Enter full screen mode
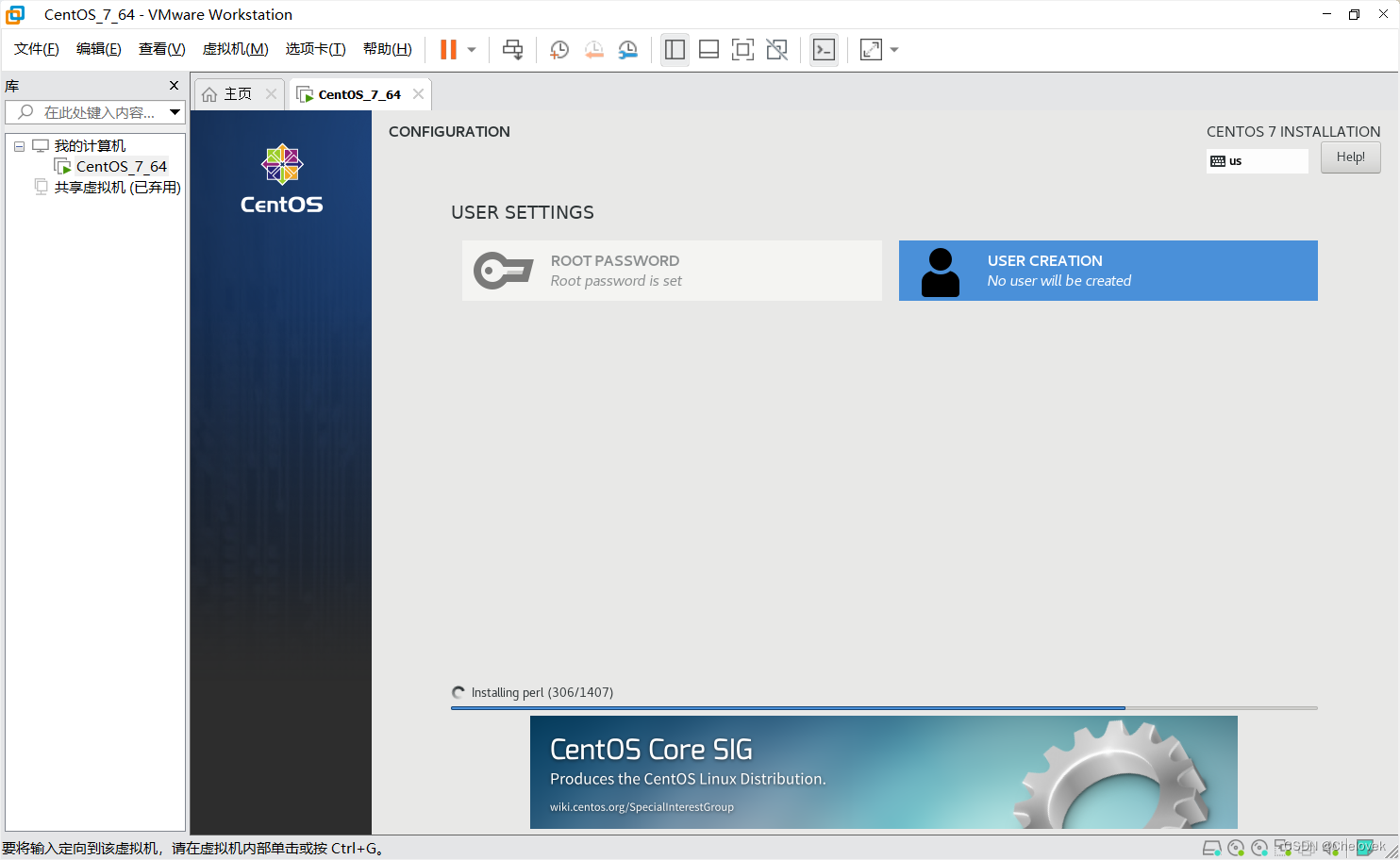Image resolution: width=1400 pixels, height=860 pixels. click(x=742, y=50)
